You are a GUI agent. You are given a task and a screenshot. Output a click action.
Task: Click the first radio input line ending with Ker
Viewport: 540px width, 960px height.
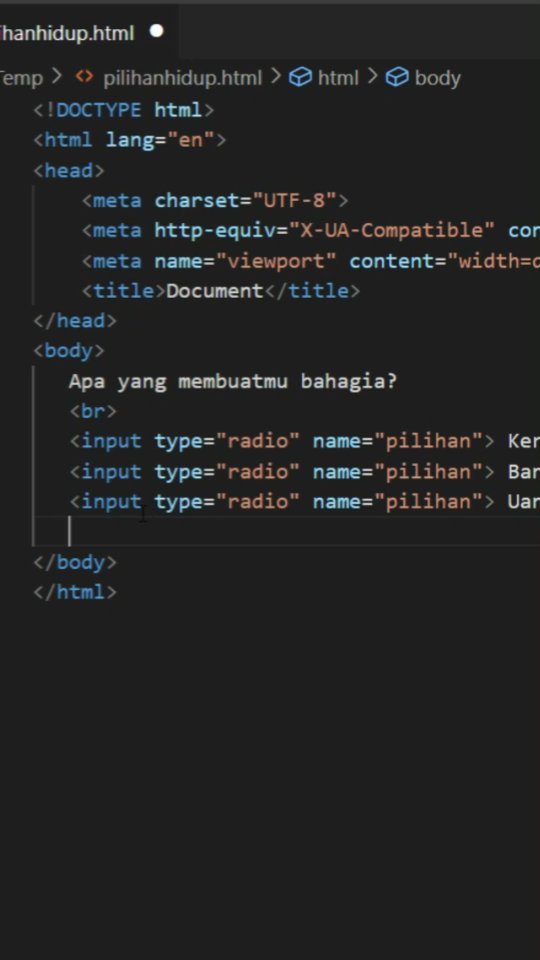pos(304,441)
